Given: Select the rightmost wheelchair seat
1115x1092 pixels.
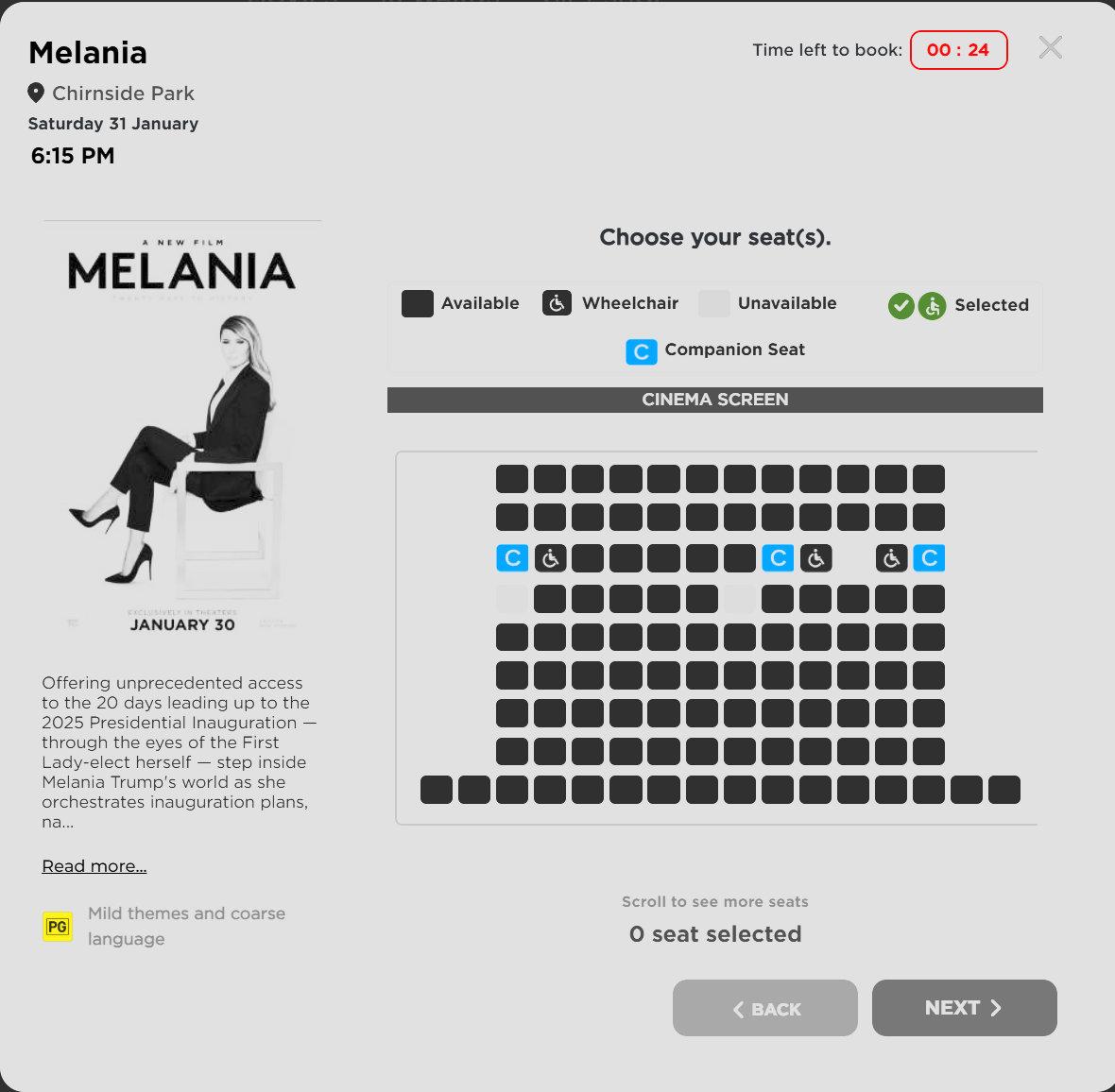Looking at the screenshot, I should 891,558.
